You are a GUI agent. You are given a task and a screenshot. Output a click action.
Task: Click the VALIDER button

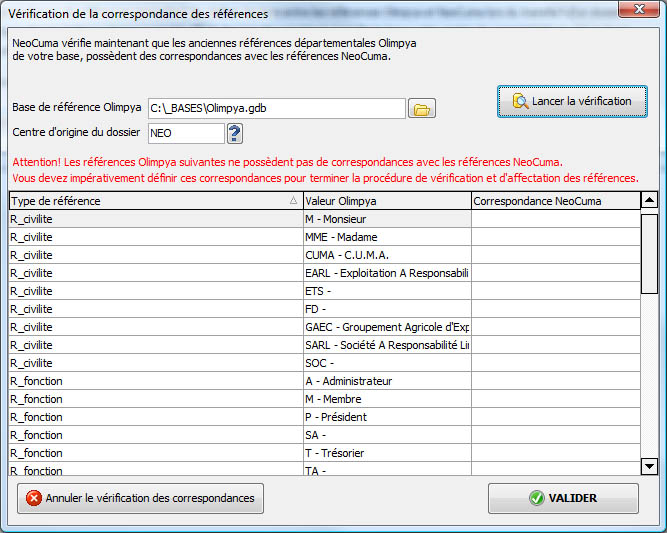pos(563,498)
